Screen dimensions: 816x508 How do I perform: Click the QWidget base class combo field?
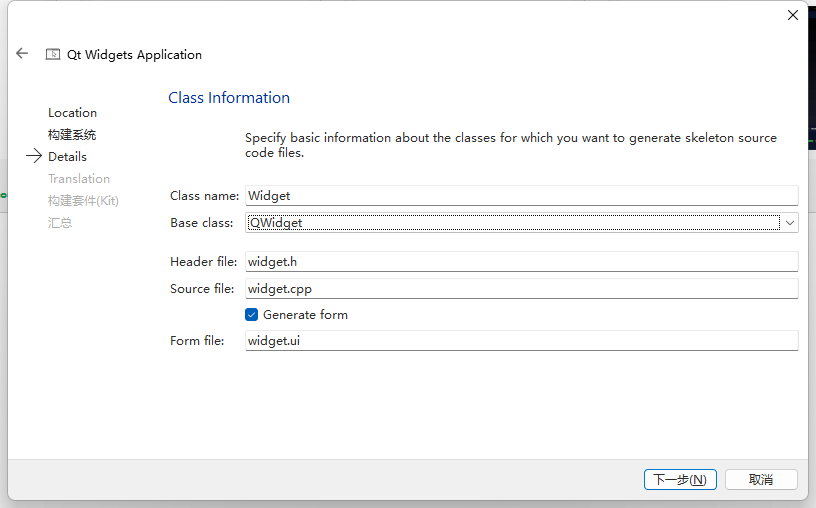[512, 223]
